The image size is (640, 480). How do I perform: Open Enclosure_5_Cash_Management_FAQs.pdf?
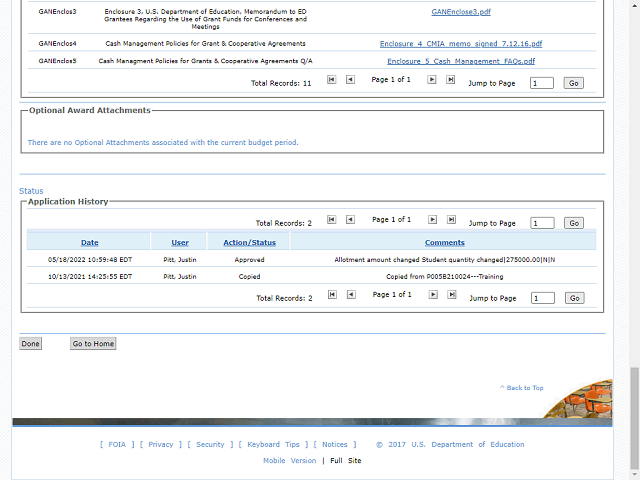461,61
